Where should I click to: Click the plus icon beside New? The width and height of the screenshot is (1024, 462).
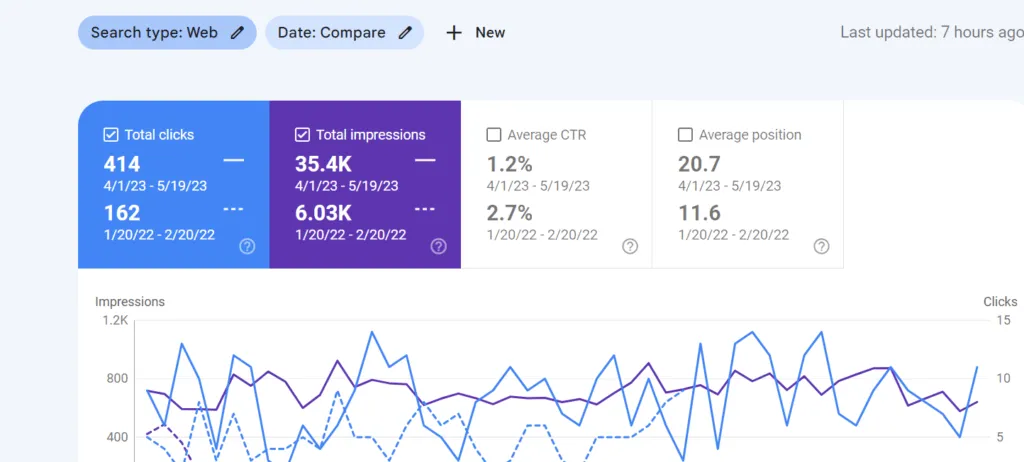(454, 33)
